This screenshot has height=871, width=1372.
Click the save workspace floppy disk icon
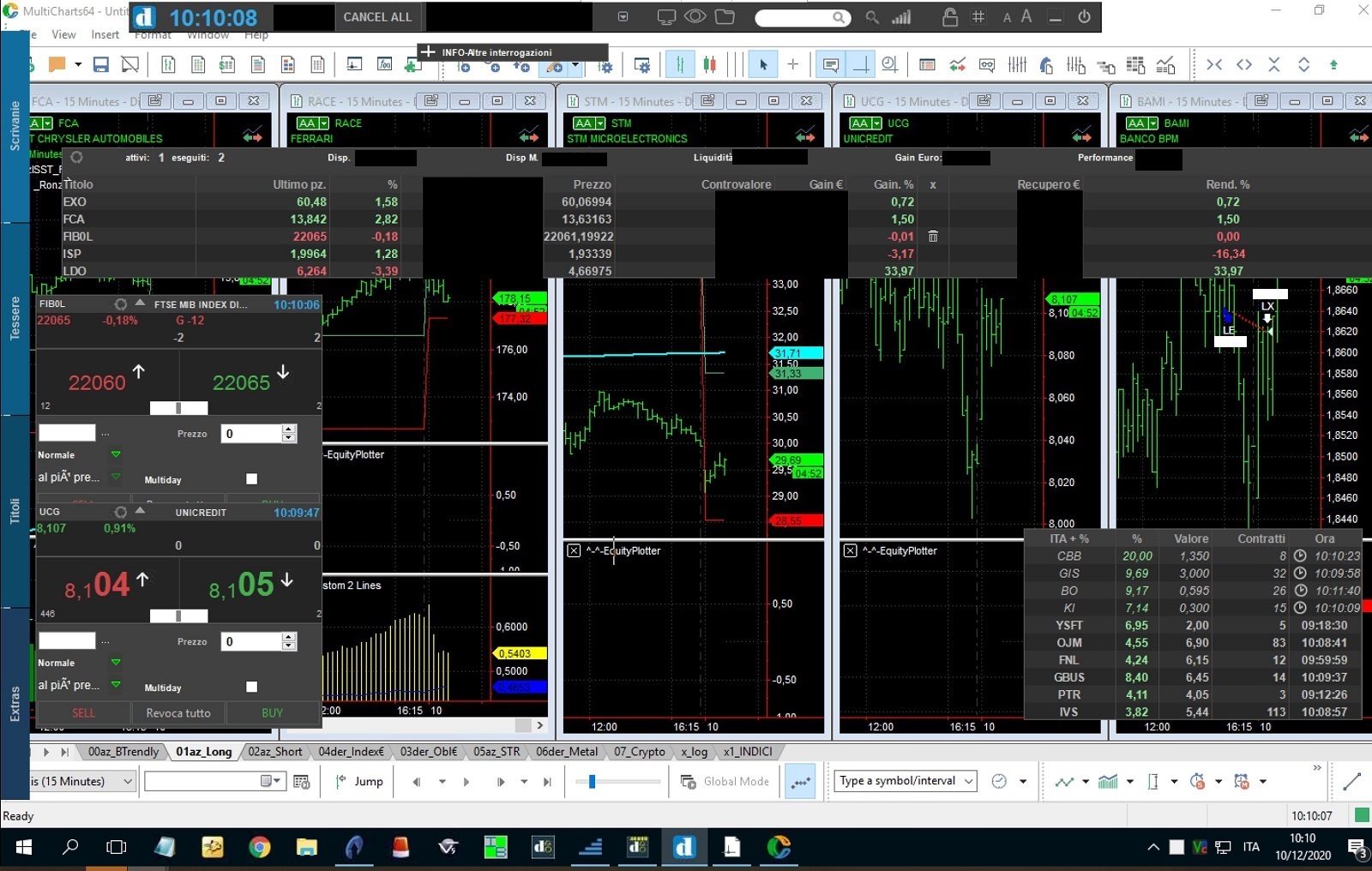click(100, 64)
